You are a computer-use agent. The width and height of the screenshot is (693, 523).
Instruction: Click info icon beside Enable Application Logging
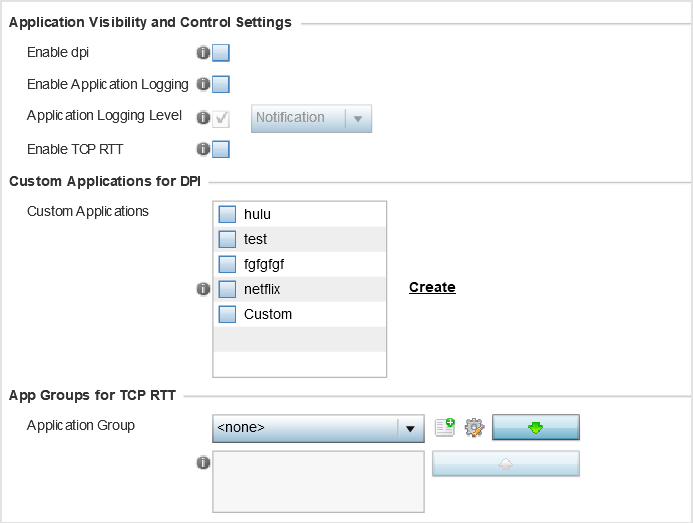point(203,84)
